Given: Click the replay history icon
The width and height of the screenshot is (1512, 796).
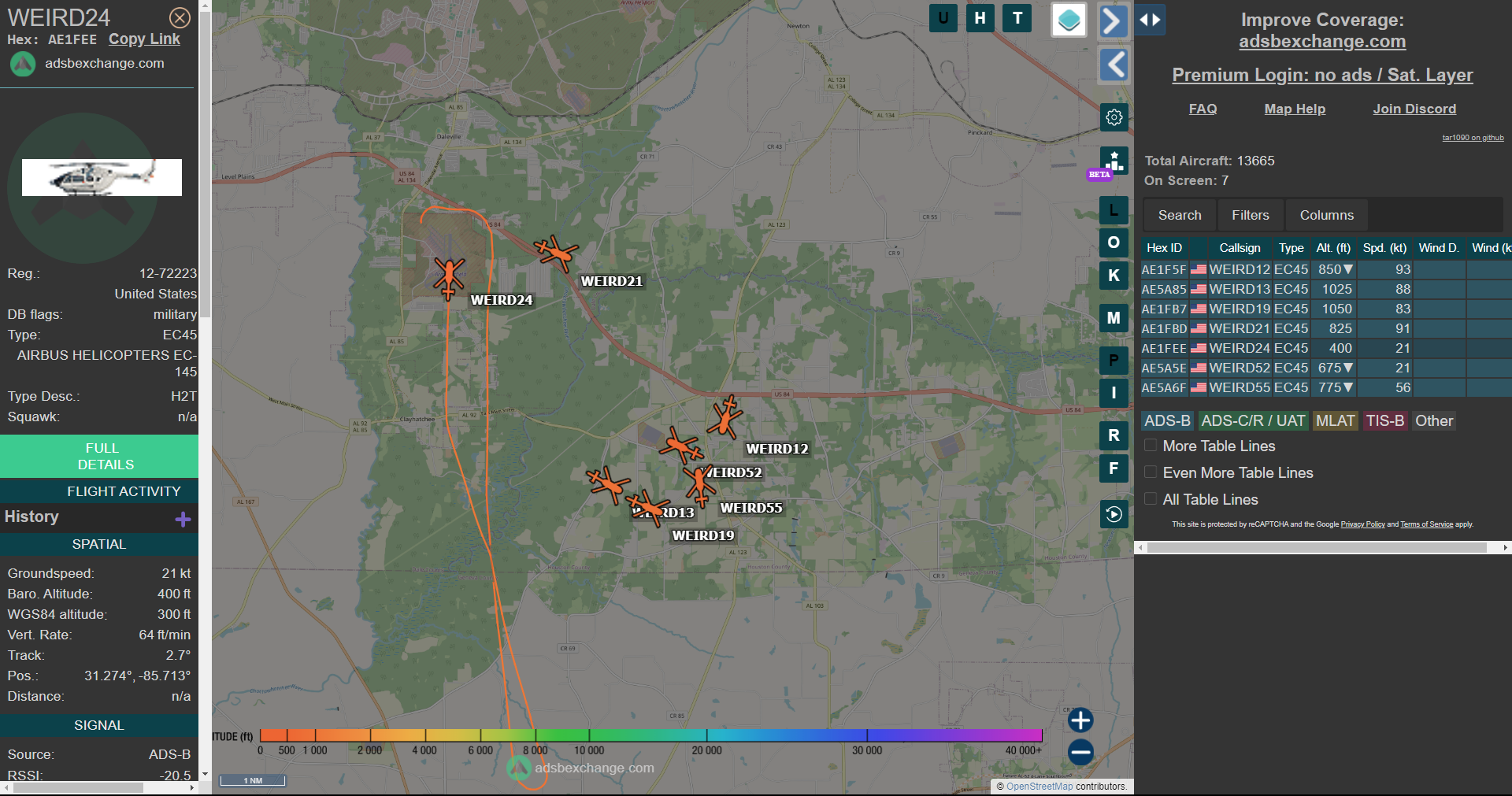Looking at the screenshot, I should coord(1114,514).
